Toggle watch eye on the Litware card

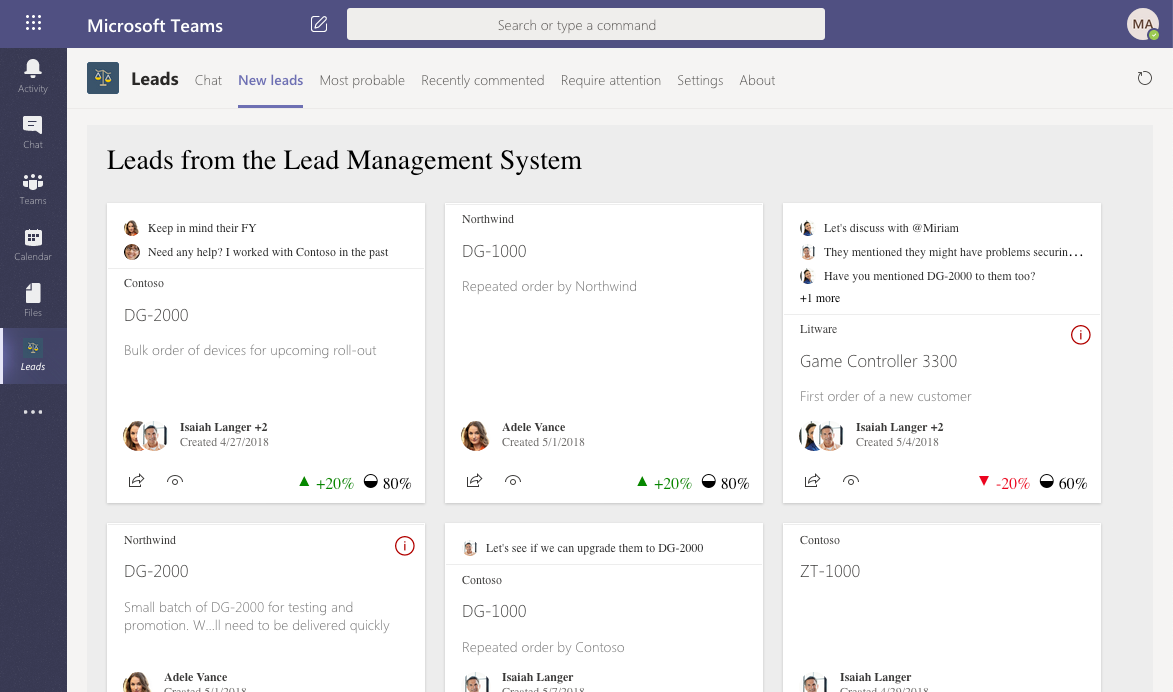[851, 480]
